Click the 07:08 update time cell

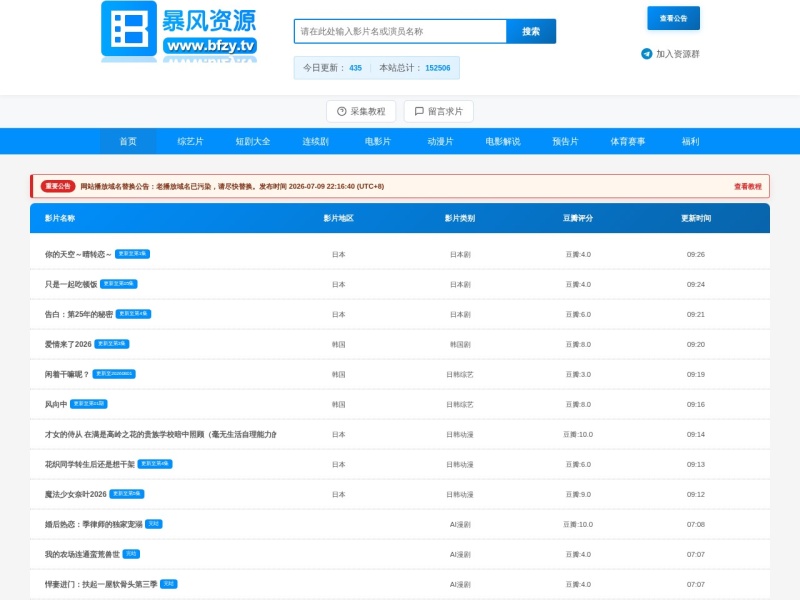pyautogui.click(x=696, y=524)
